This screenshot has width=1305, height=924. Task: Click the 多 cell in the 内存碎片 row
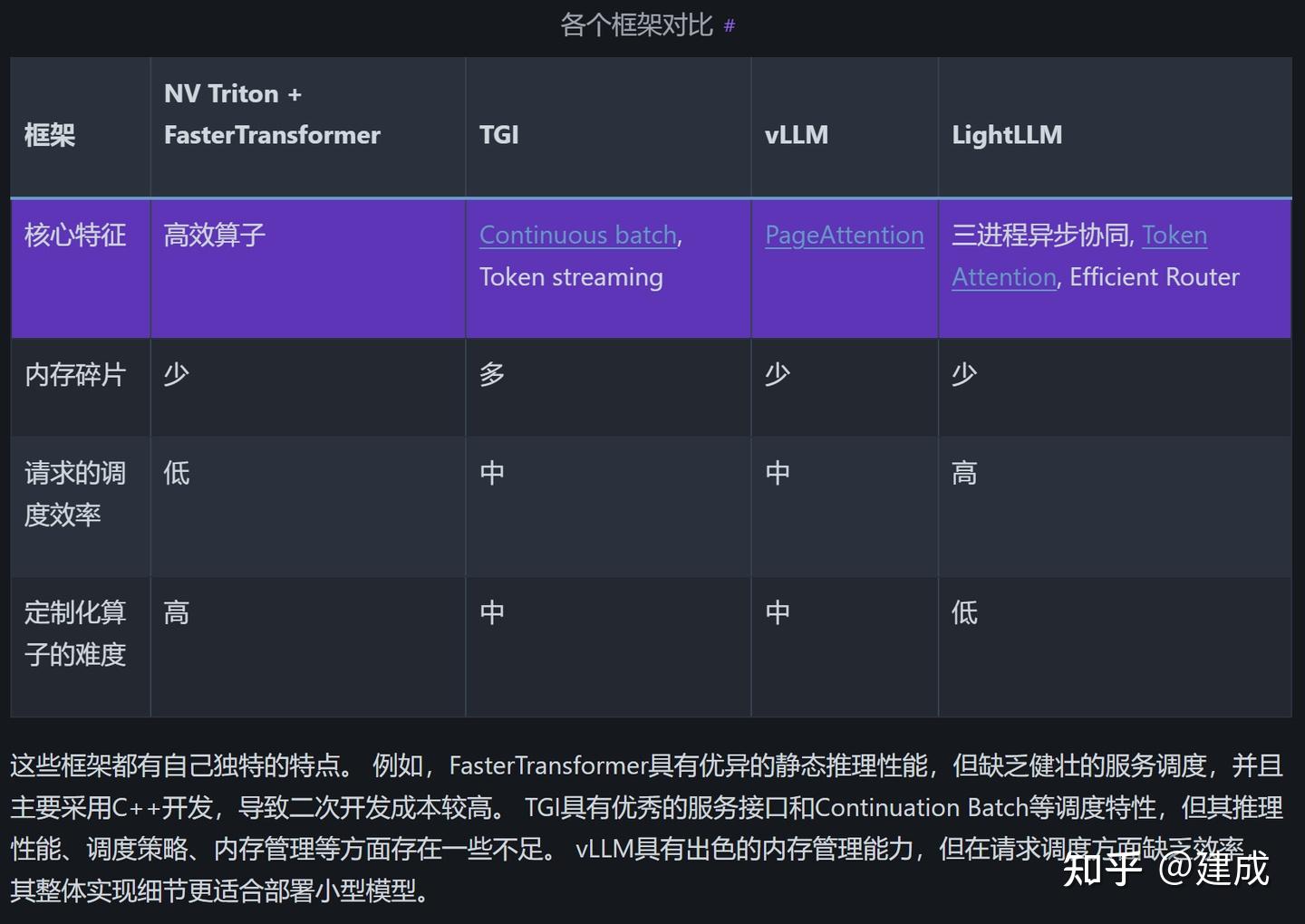pyautogui.click(x=492, y=373)
